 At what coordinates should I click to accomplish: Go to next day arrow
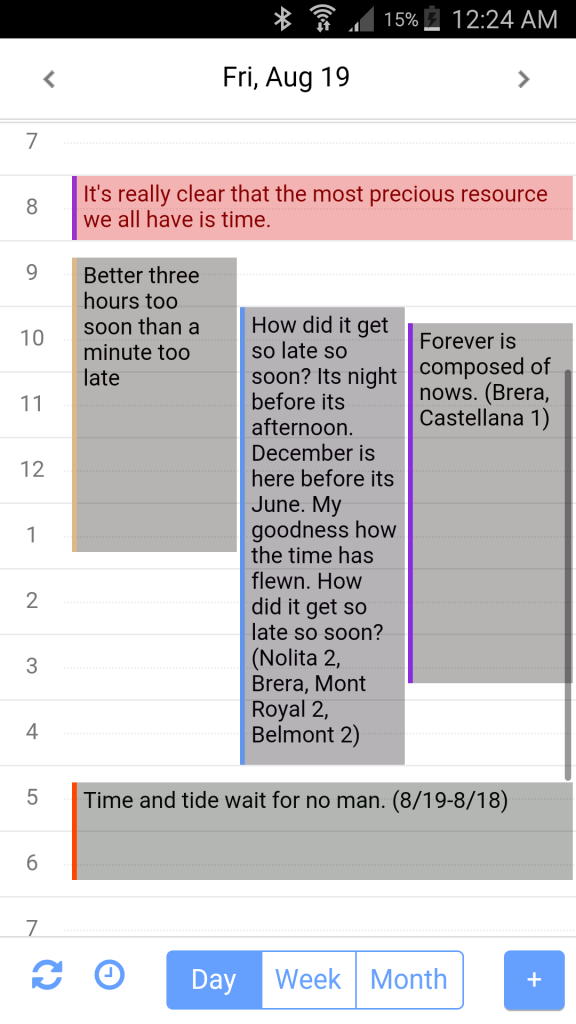pos(523,79)
